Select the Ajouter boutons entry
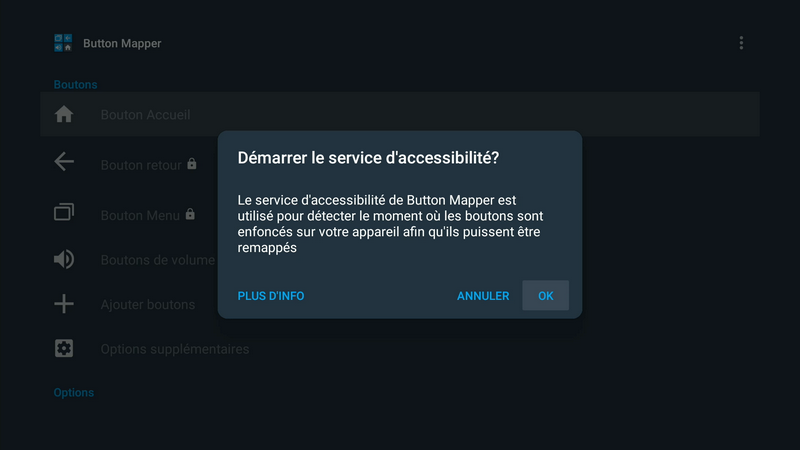800x450 pixels. click(x=148, y=304)
